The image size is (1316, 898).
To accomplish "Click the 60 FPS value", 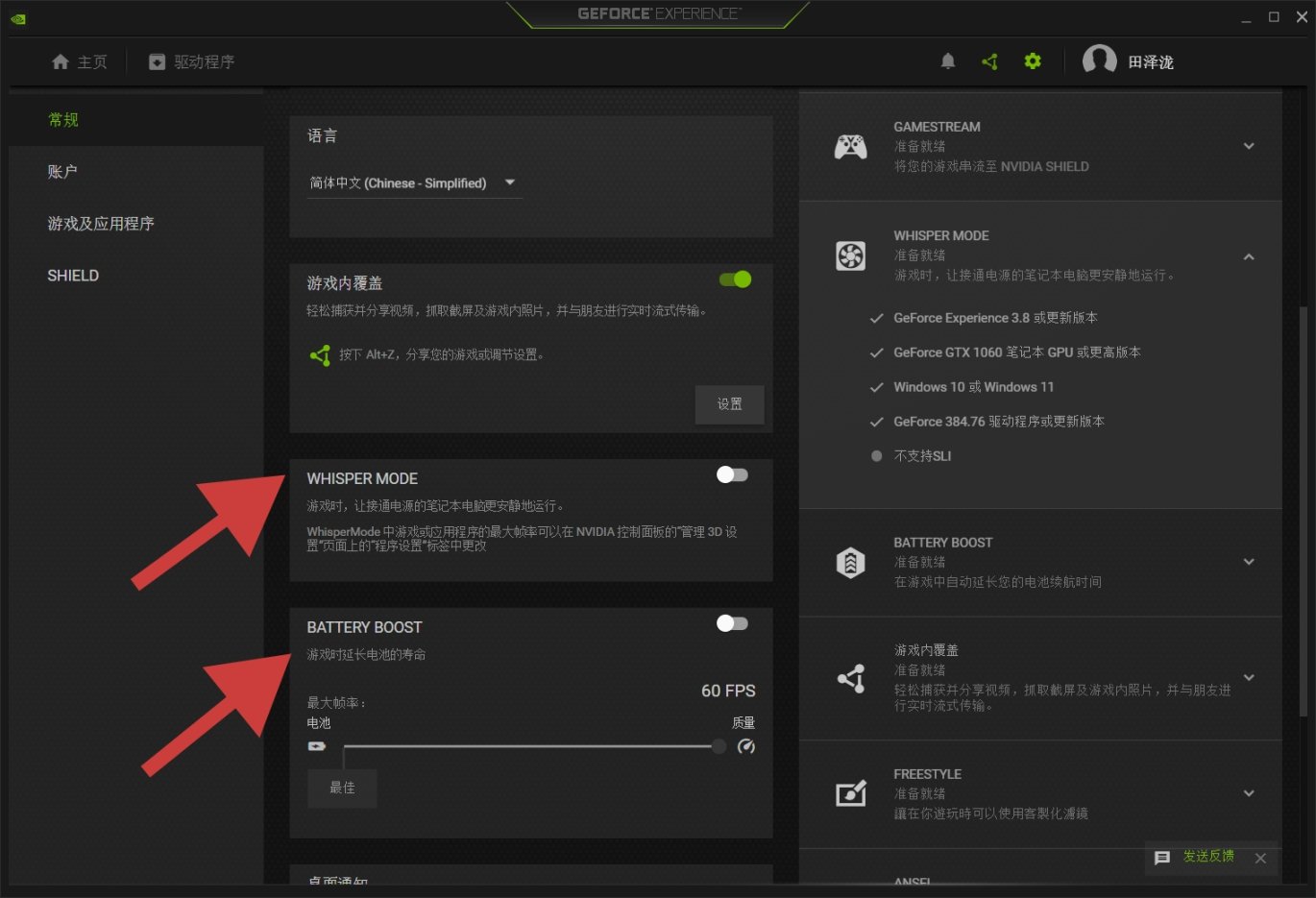I will (x=728, y=691).
